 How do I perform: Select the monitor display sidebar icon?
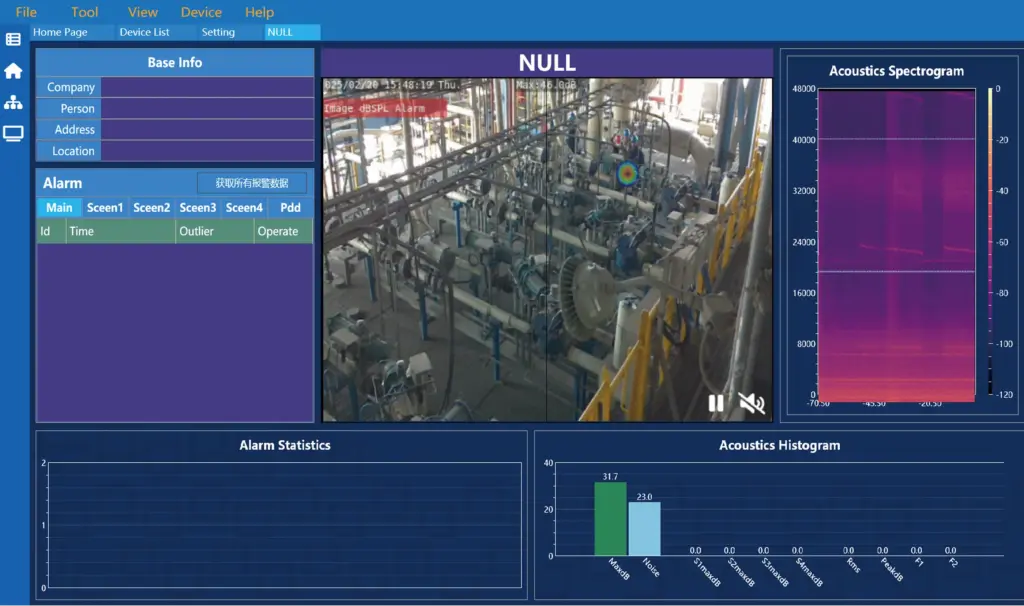pyautogui.click(x=13, y=134)
